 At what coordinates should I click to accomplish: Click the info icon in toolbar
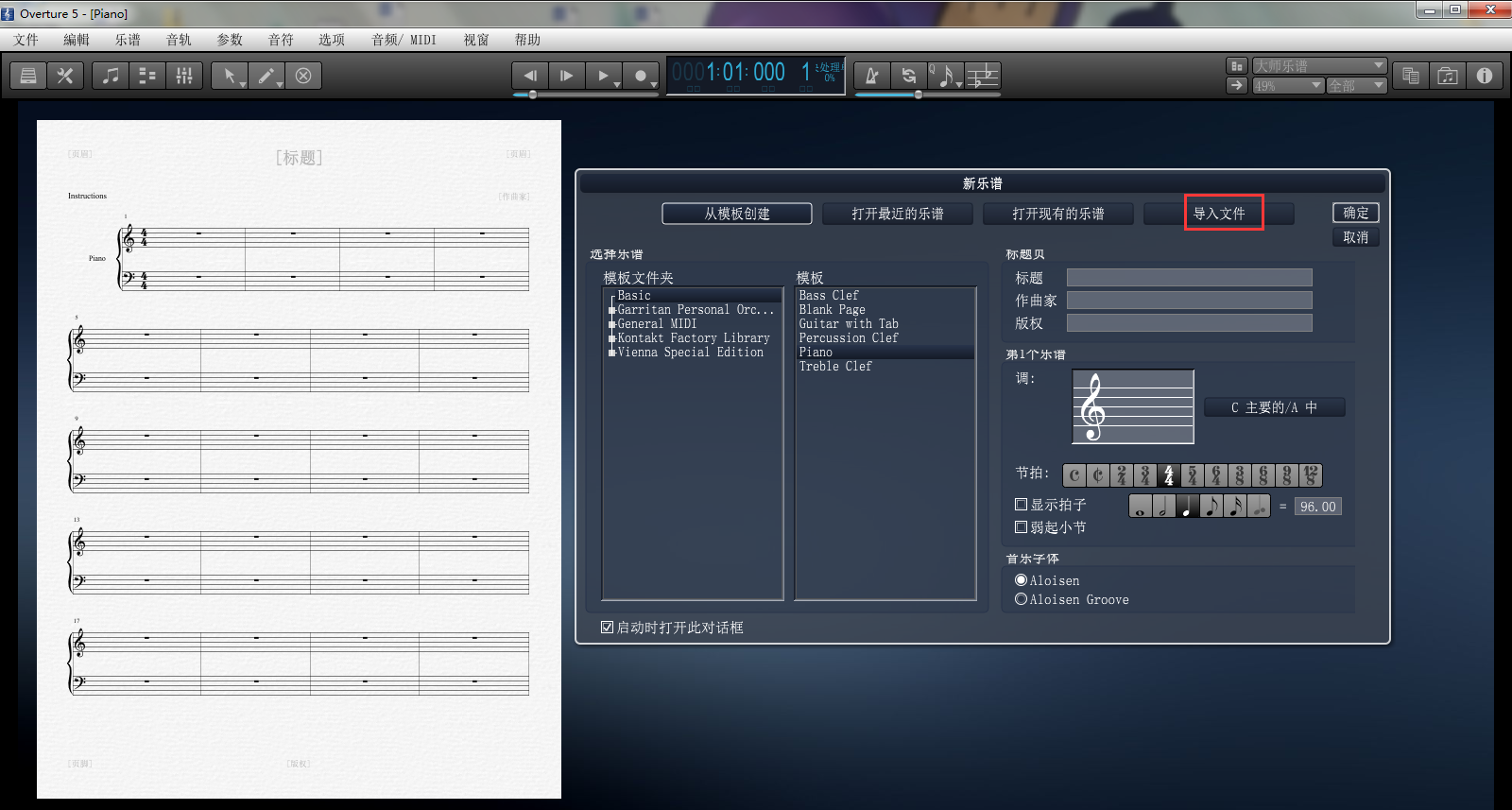[1485, 76]
